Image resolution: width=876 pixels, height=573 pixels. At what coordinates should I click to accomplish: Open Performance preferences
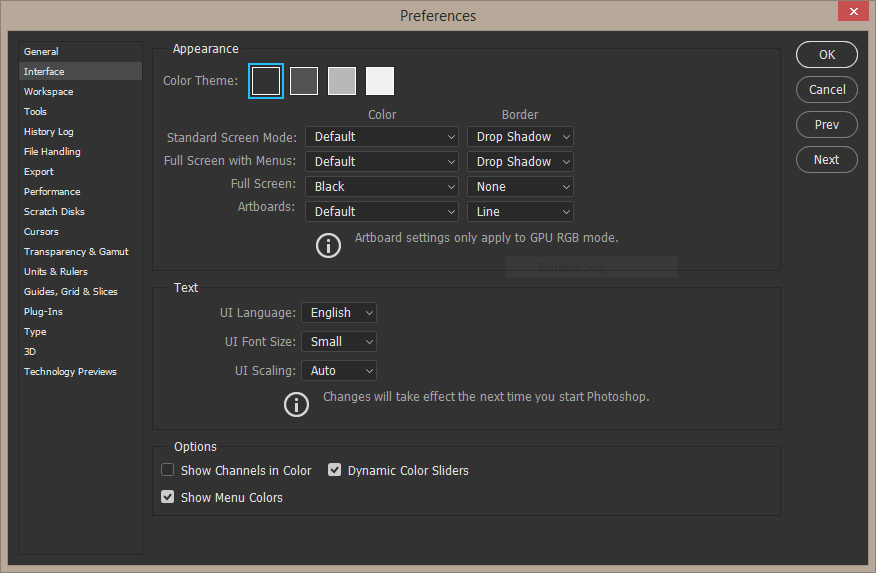(x=80, y=192)
